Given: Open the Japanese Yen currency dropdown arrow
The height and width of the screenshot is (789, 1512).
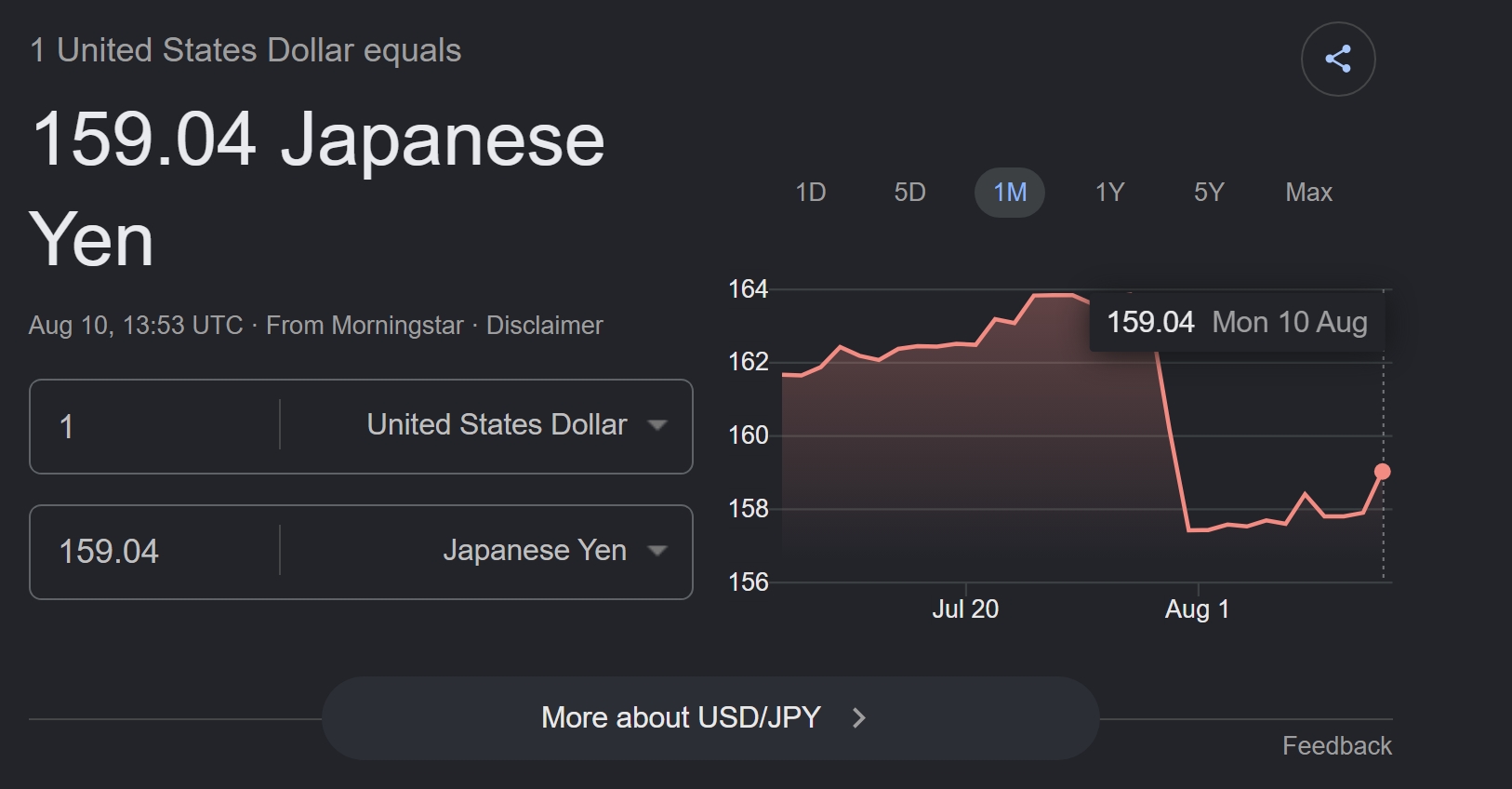Looking at the screenshot, I should click(x=657, y=551).
